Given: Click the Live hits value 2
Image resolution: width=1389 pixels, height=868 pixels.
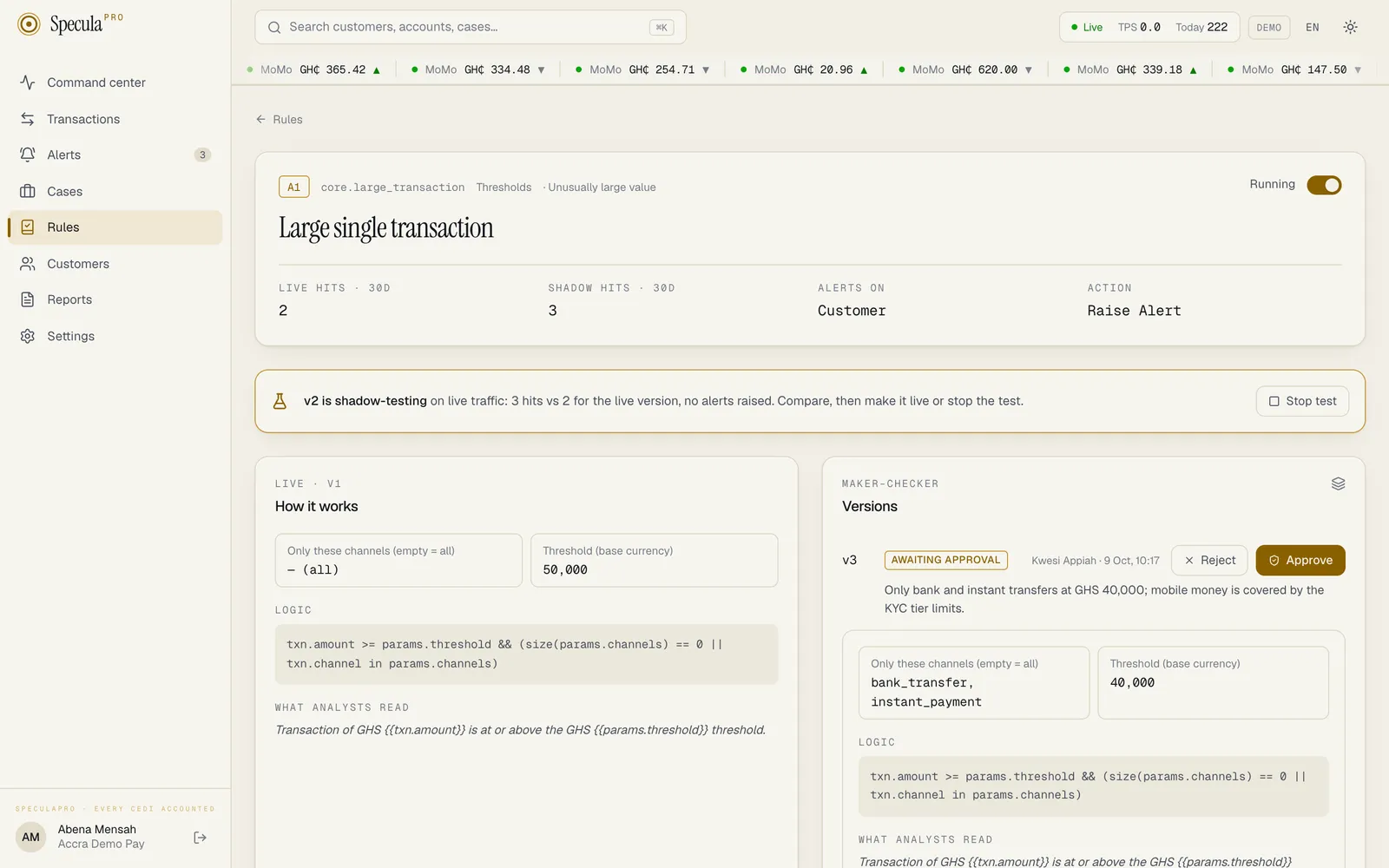Looking at the screenshot, I should point(283,311).
